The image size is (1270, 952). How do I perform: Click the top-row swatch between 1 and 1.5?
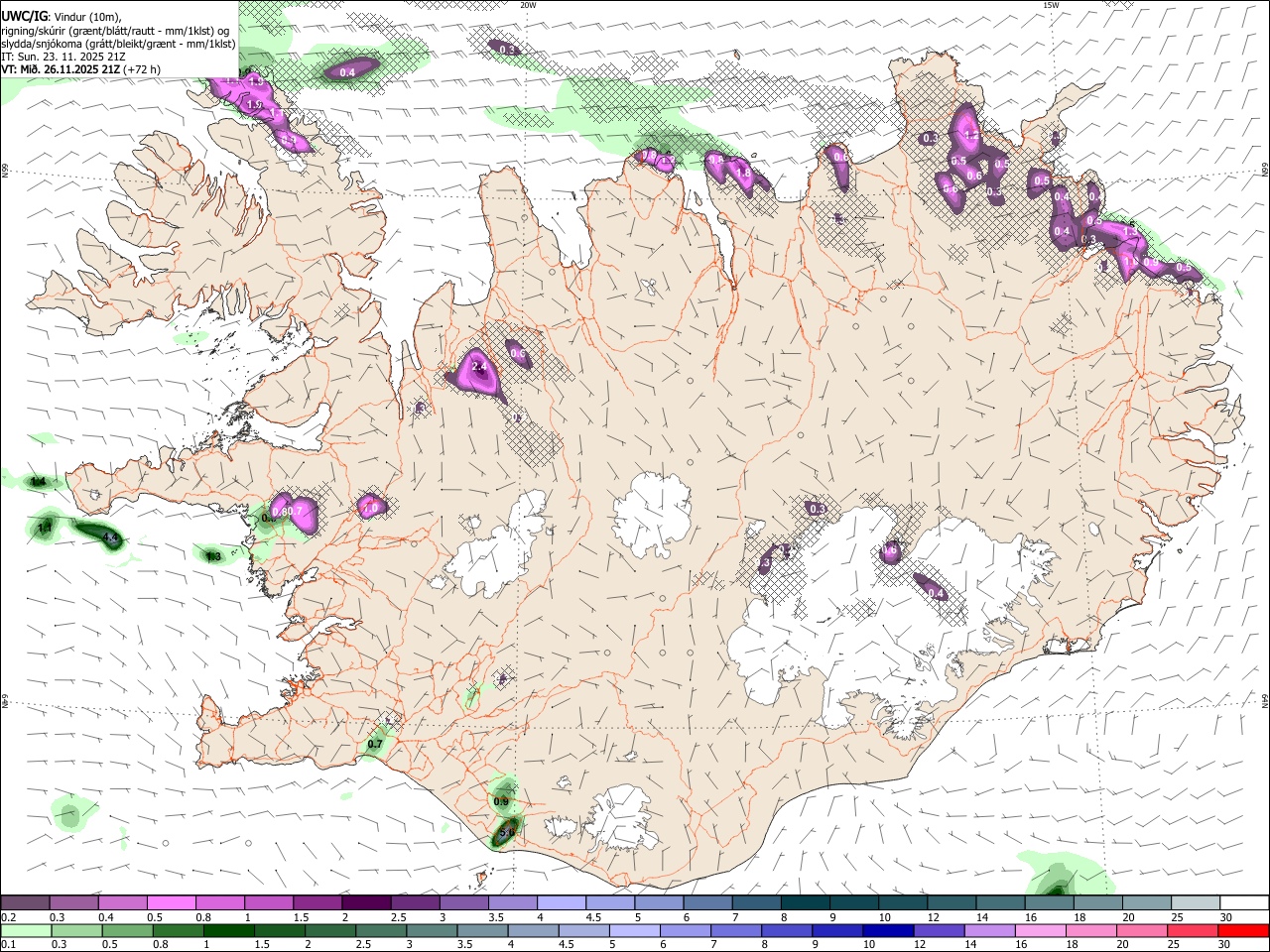tap(268, 902)
